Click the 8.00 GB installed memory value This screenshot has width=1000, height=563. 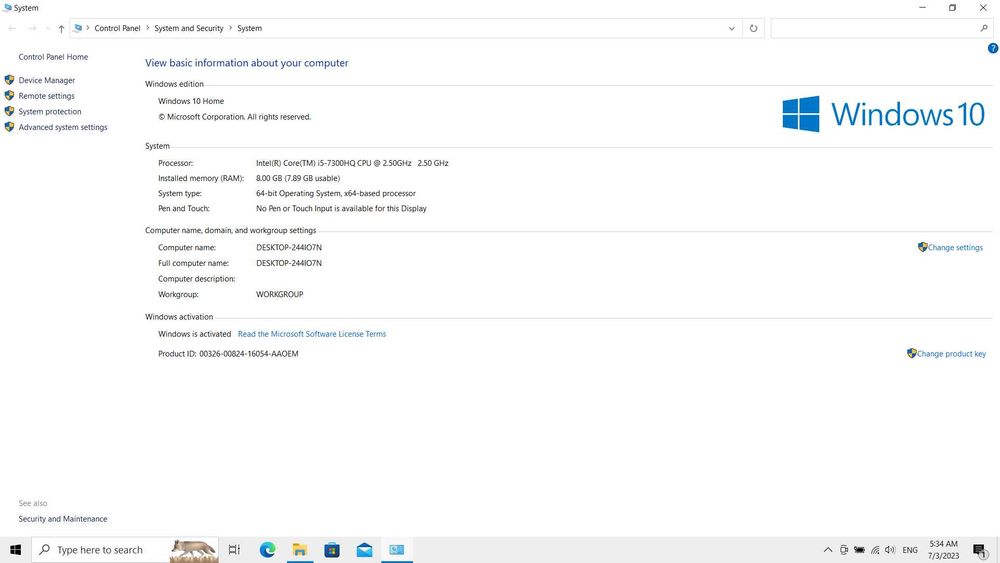(298, 179)
